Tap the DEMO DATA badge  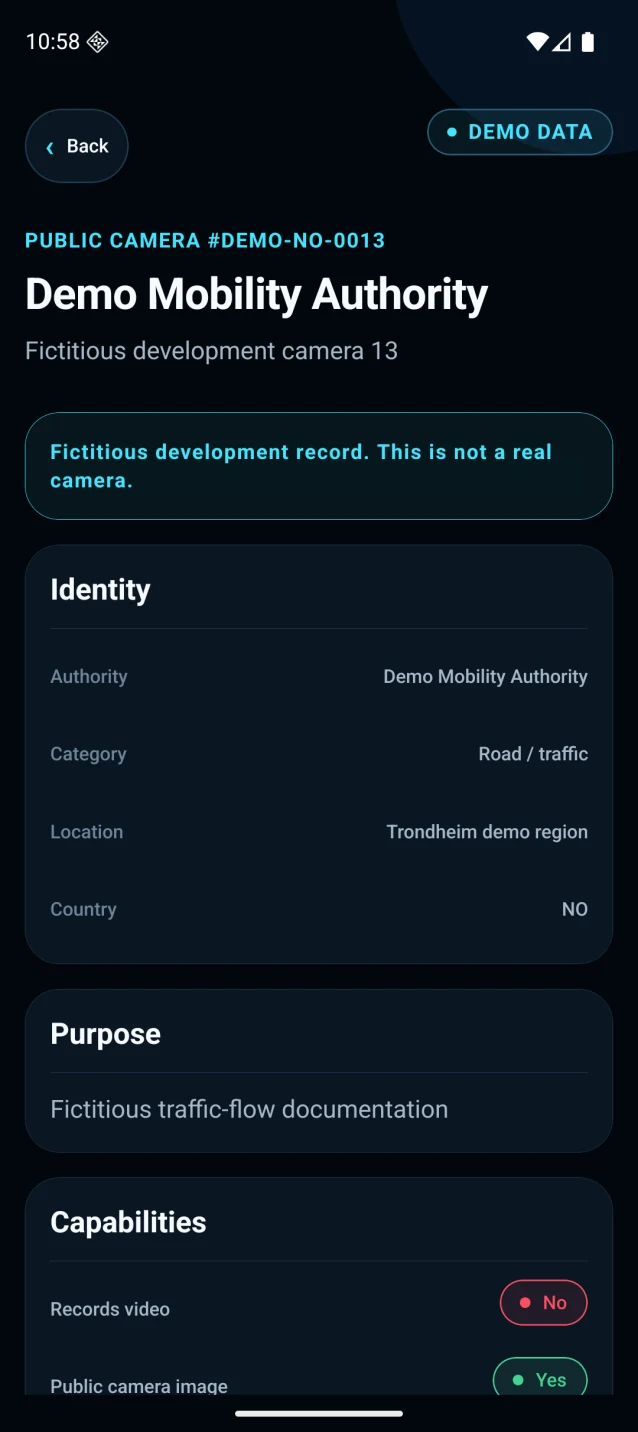pyautogui.click(x=520, y=132)
